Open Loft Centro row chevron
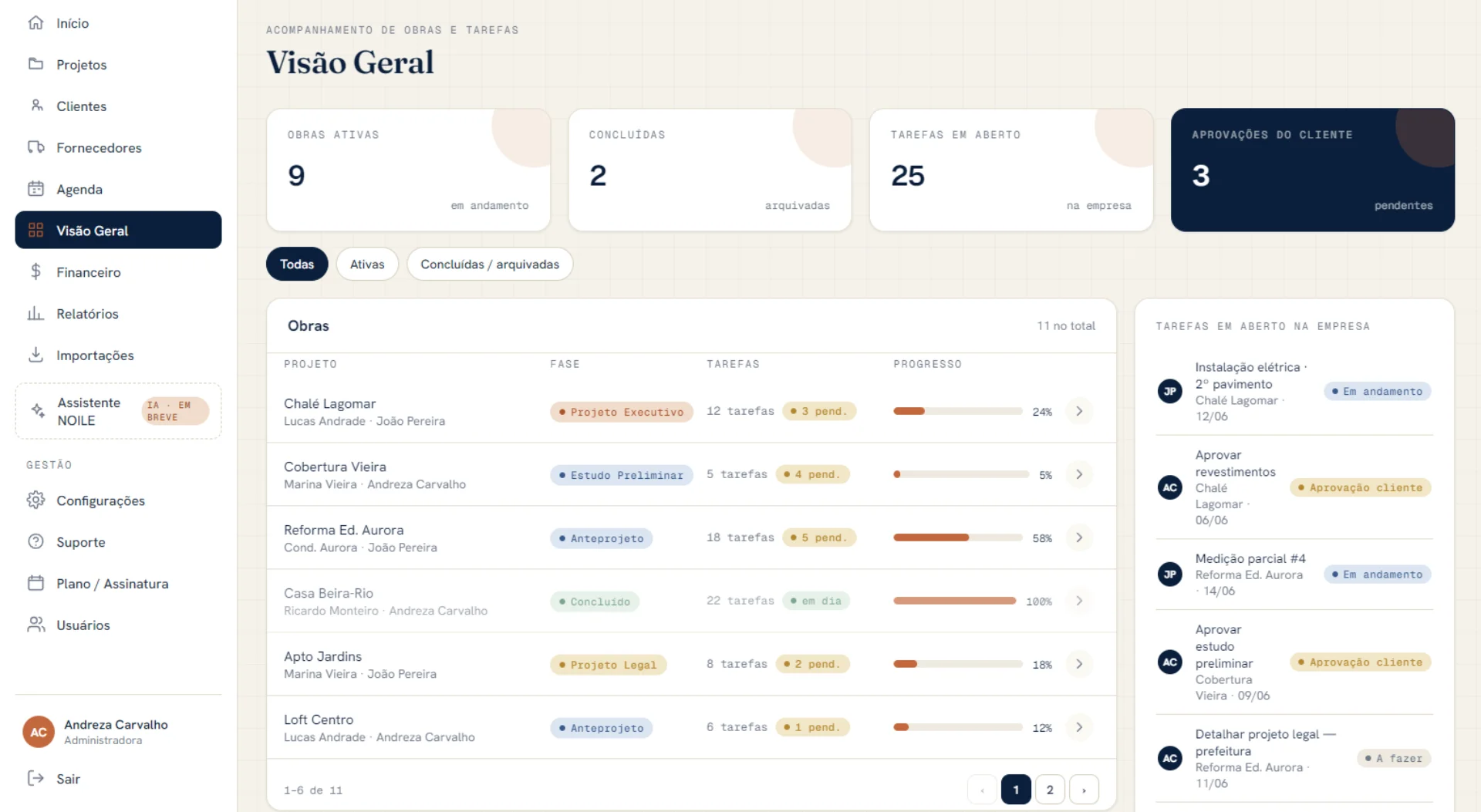 point(1079,727)
